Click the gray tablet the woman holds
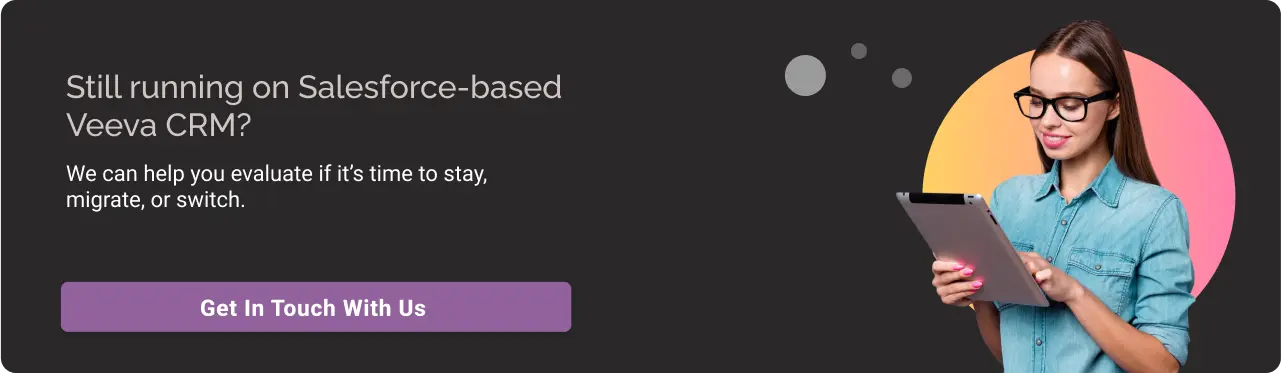The height and width of the screenshot is (373, 1281). click(x=970, y=247)
